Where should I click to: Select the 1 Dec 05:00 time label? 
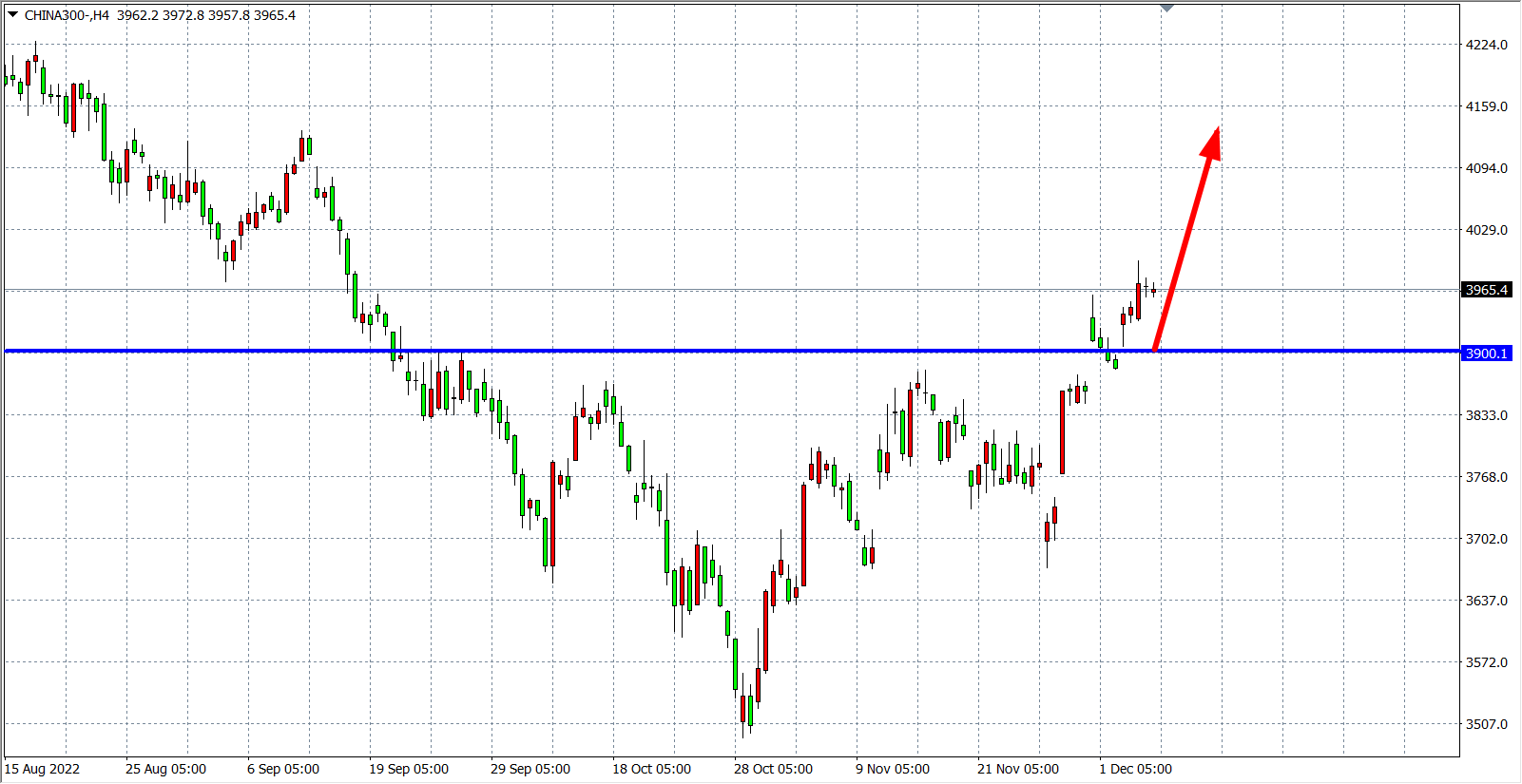pyautogui.click(x=1136, y=769)
